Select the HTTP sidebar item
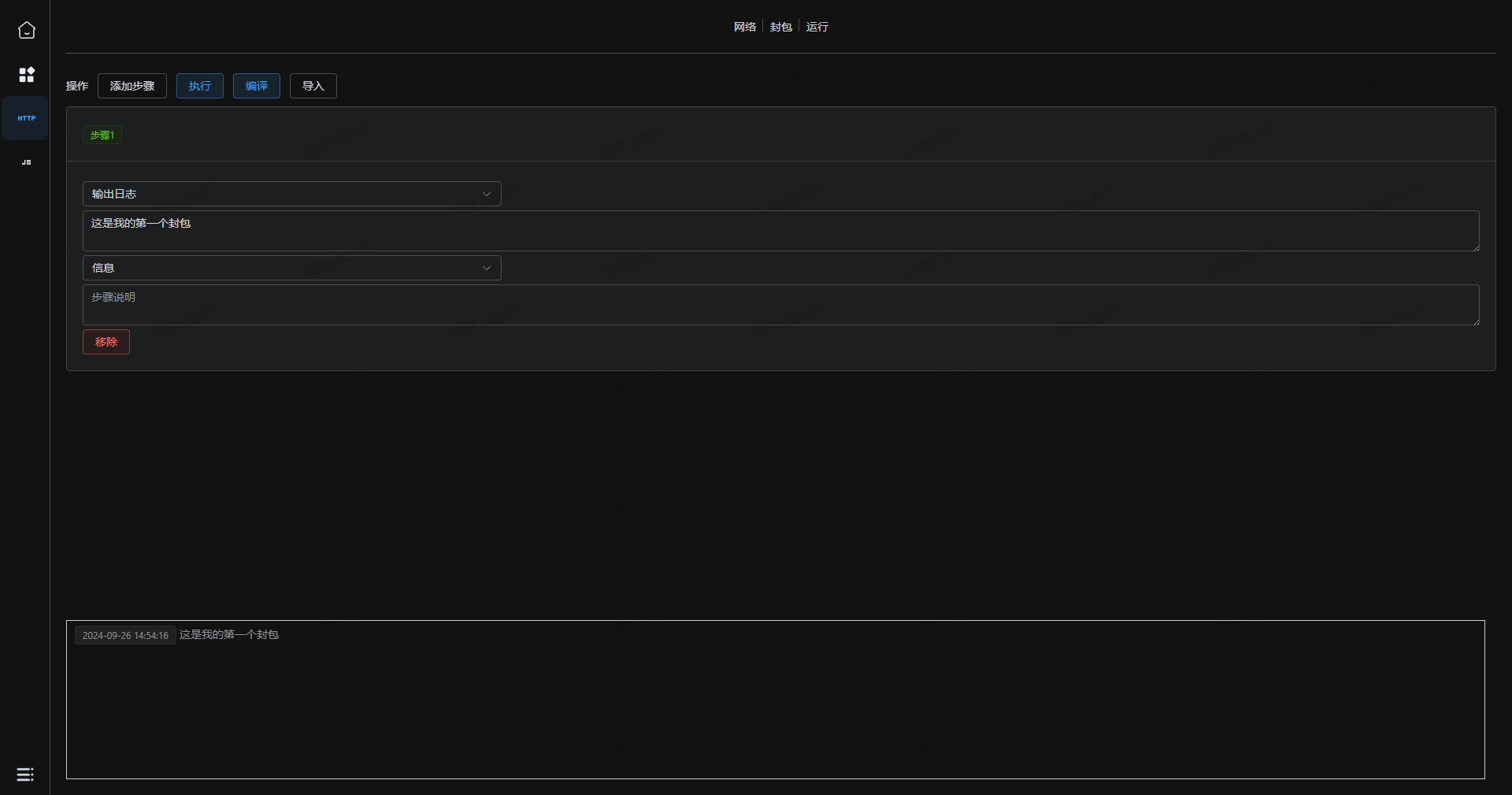This screenshot has height=795, width=1512. point(26,118)
